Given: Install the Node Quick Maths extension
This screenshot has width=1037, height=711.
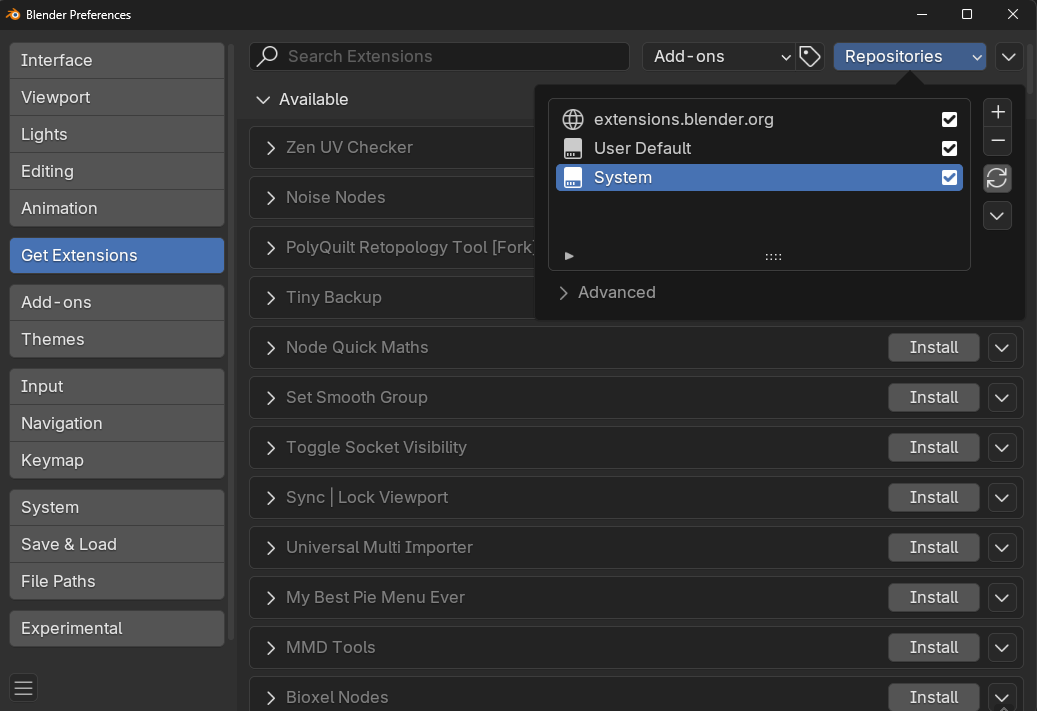Looking at the screenshot, I should tap(933, 347).
